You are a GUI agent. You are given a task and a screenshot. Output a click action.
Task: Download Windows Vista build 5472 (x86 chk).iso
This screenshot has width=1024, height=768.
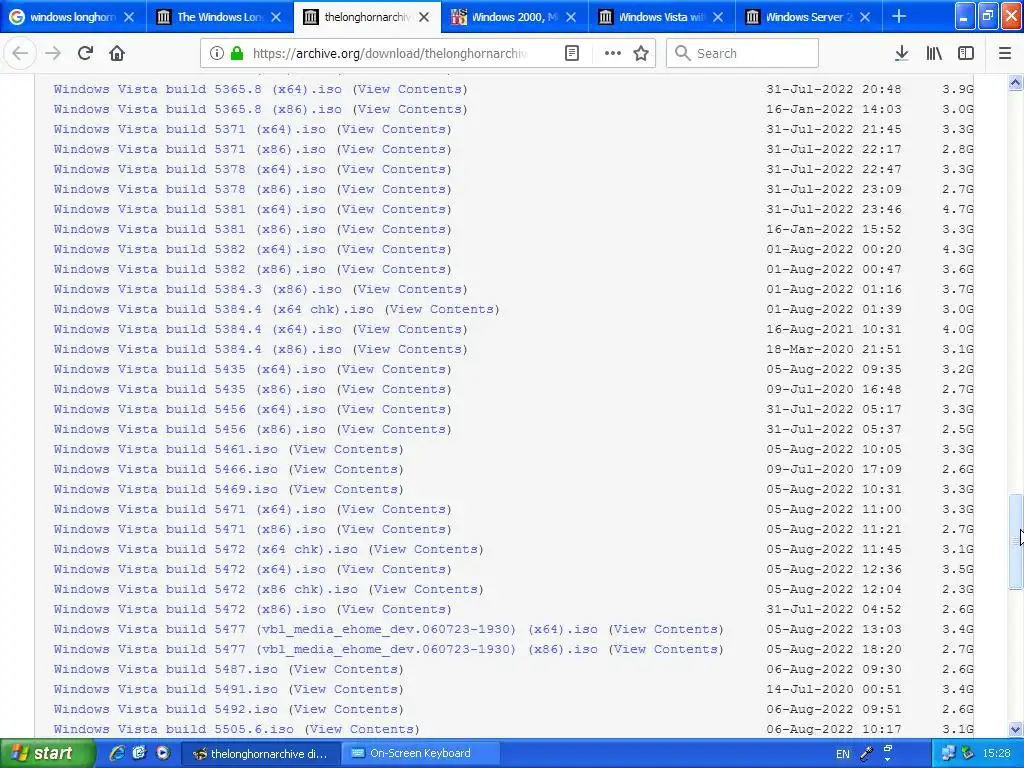206,589
